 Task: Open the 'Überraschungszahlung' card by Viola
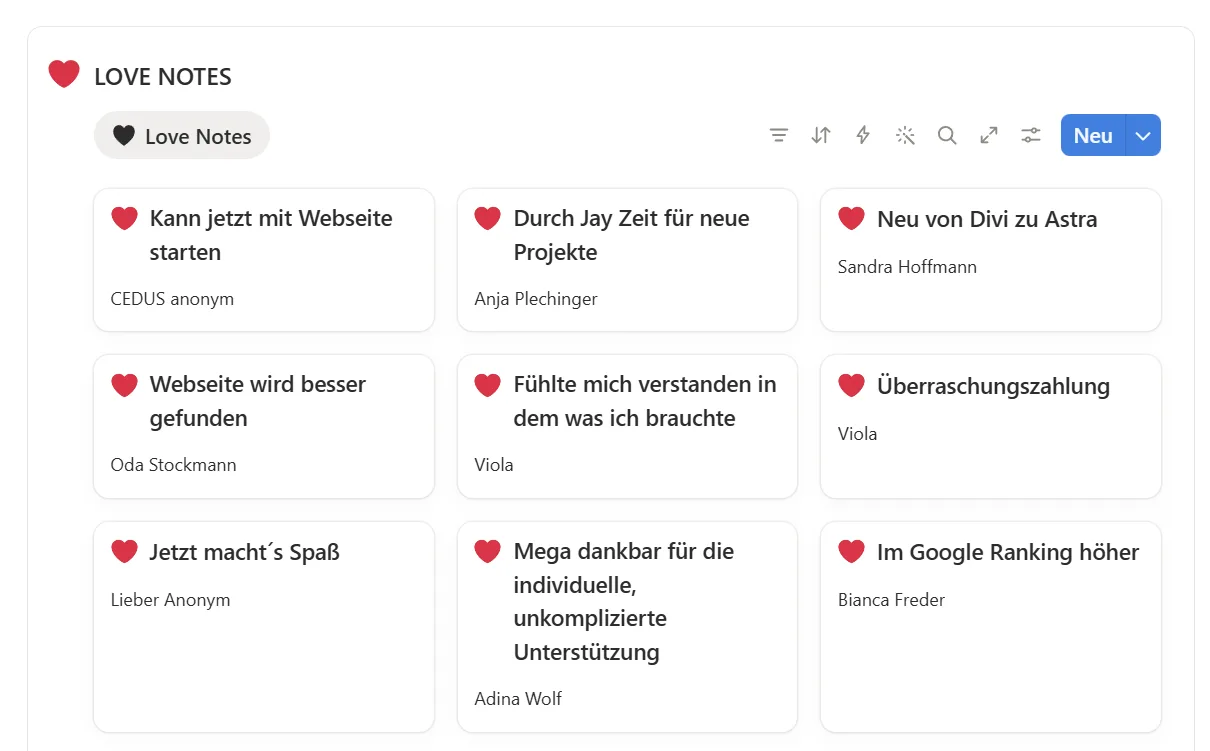point(991,427)
